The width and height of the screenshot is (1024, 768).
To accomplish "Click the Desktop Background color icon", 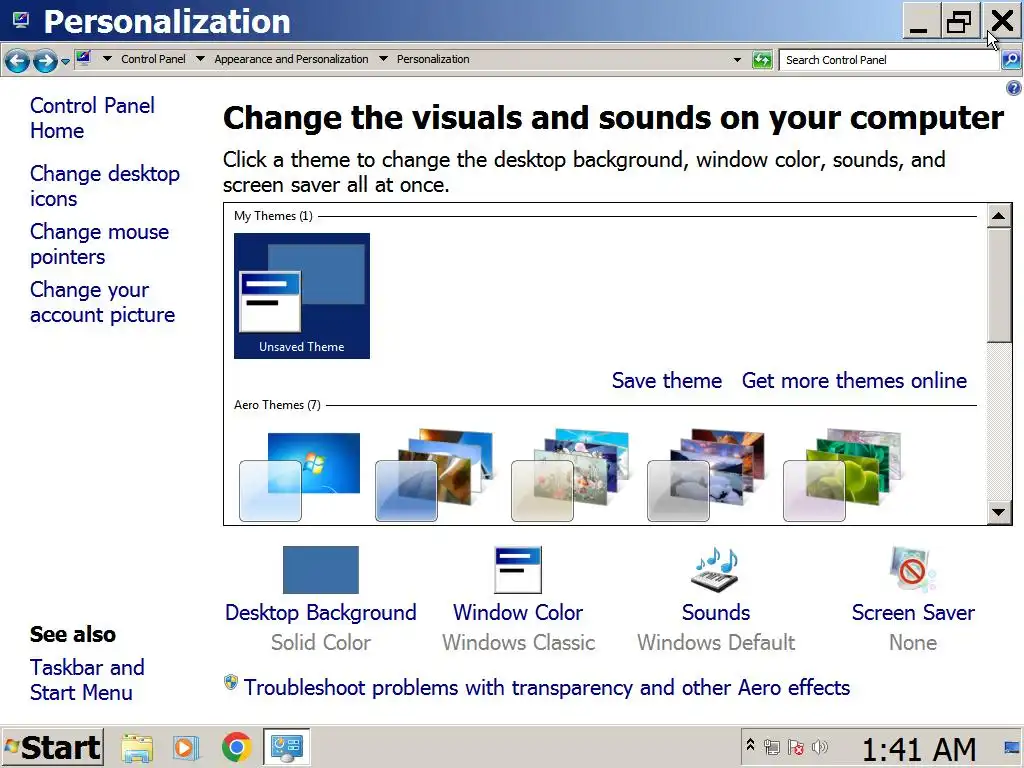I will [x=321, y=569].
